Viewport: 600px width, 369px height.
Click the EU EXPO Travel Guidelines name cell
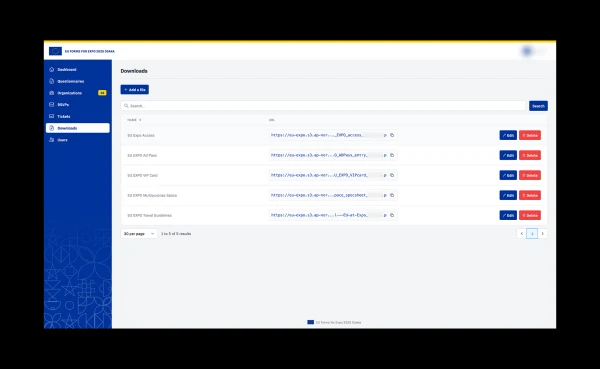coord(149,216)
